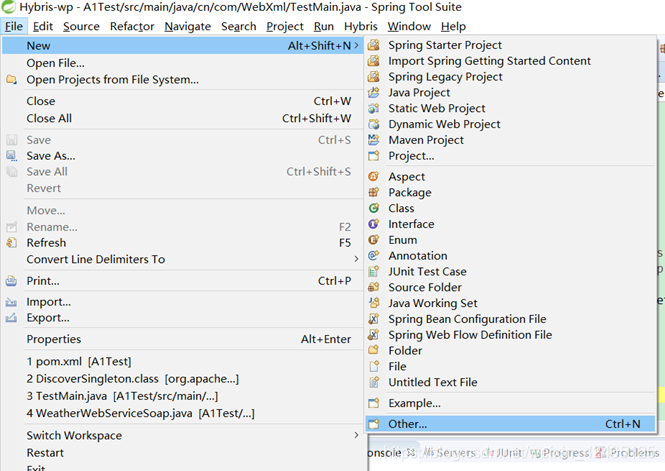The image size is (665, 471).
Task: Click the Maven Project icon
Action: [374, 140]
